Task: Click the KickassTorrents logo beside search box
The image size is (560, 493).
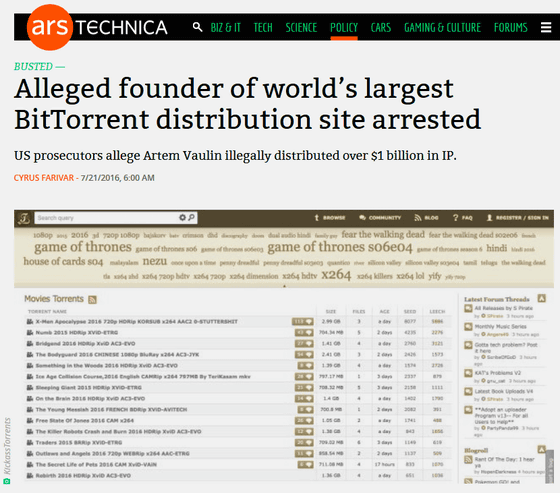Action: pyautogui.click(x=24, y=218)
